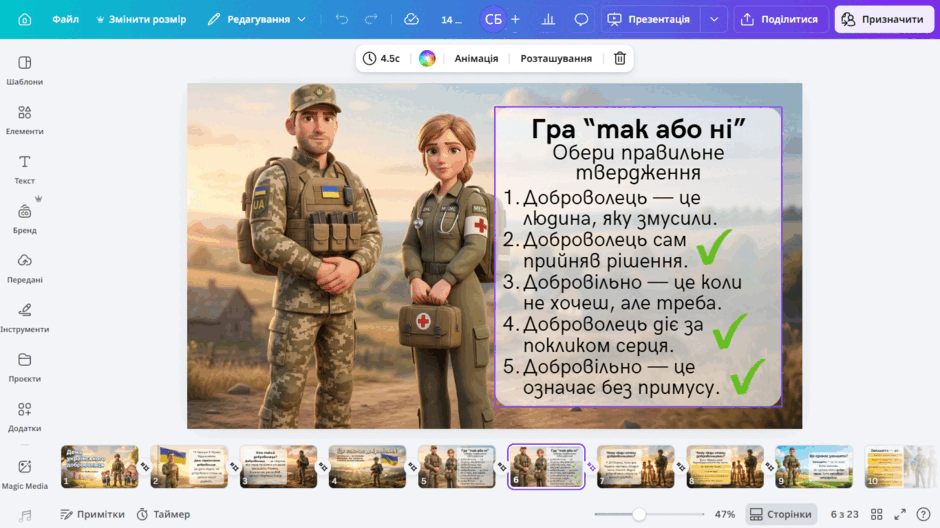
Task: Open Проєкти panel
Action: pyautogui.click(x=25, y=367)
